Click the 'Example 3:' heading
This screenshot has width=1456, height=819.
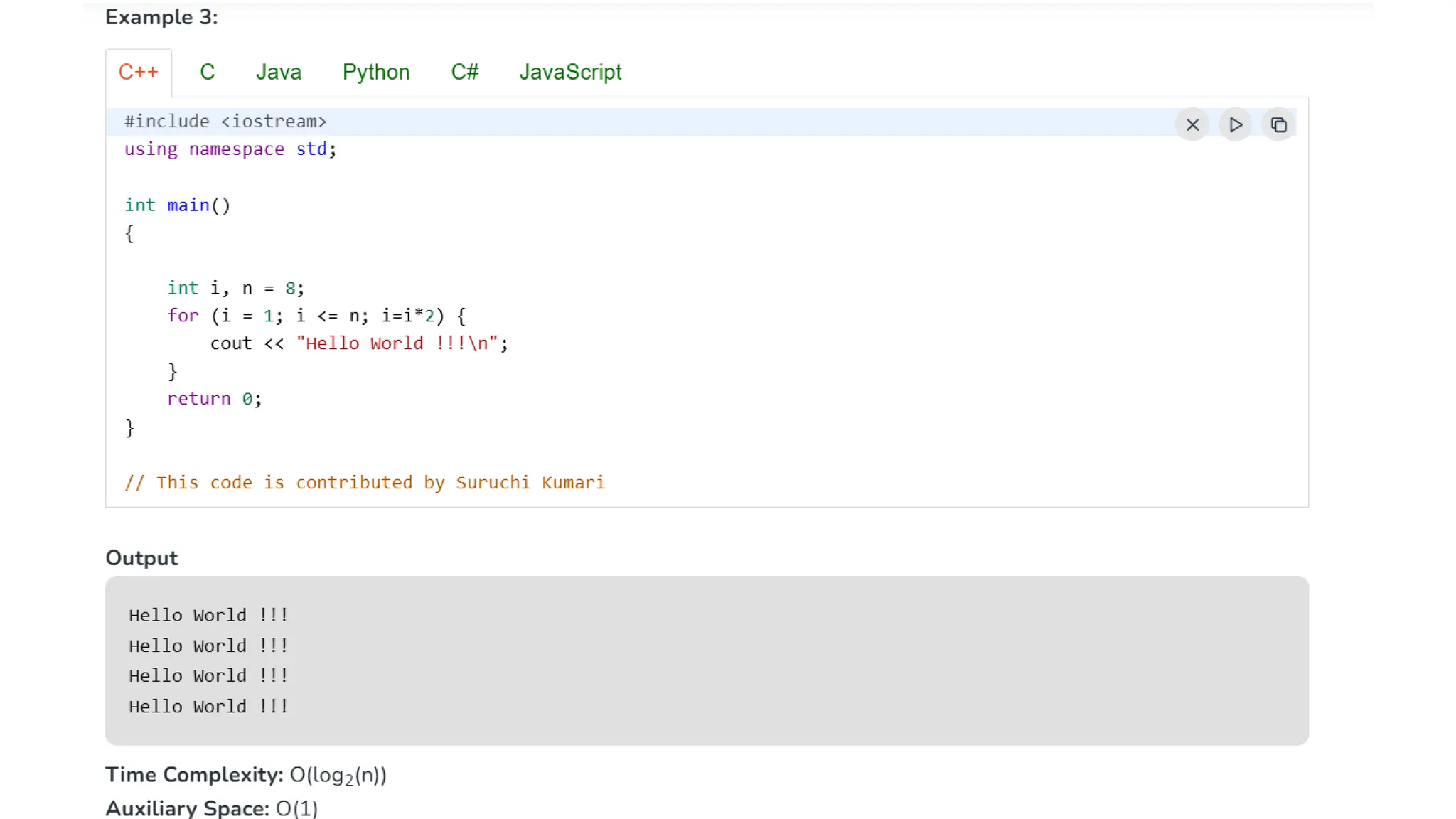pyautogui.click(x=161, y=17)
